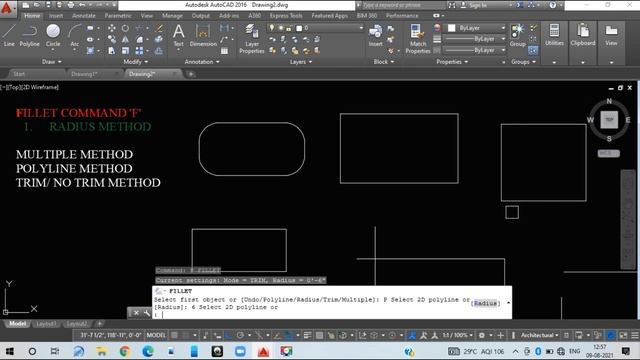Select the Line drawing tool
Viewport: 640px width, 360px height.
(x=9, y=35)
